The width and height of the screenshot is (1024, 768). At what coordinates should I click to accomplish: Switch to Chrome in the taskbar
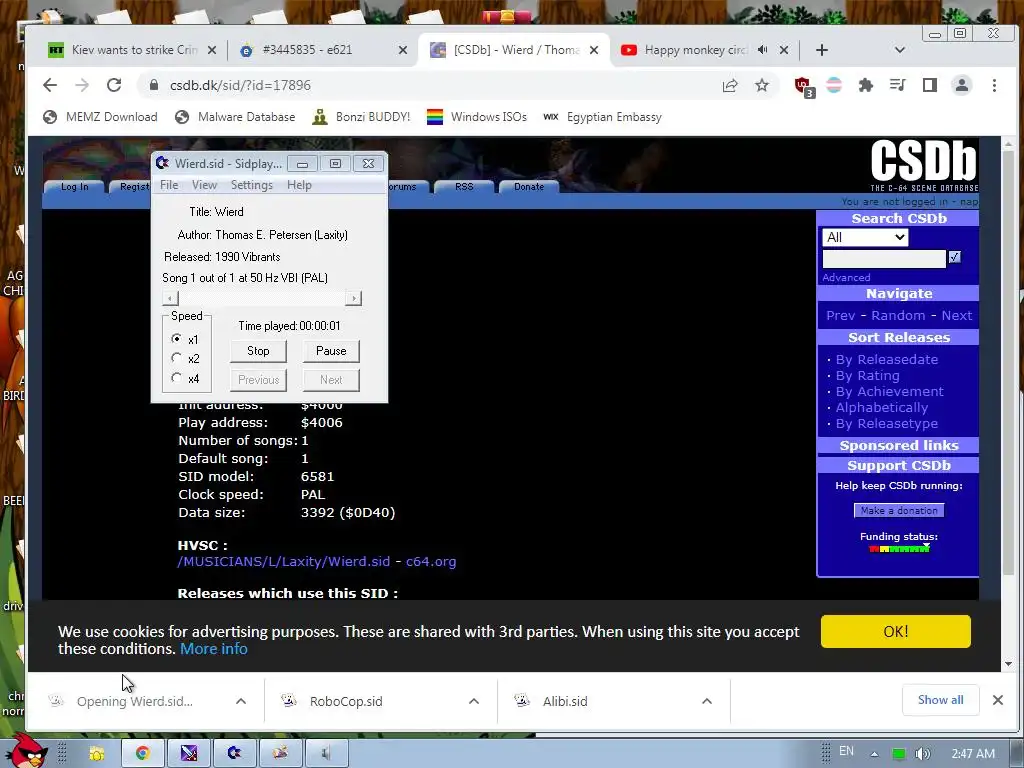pyautogui.click(x=142, y=754)
